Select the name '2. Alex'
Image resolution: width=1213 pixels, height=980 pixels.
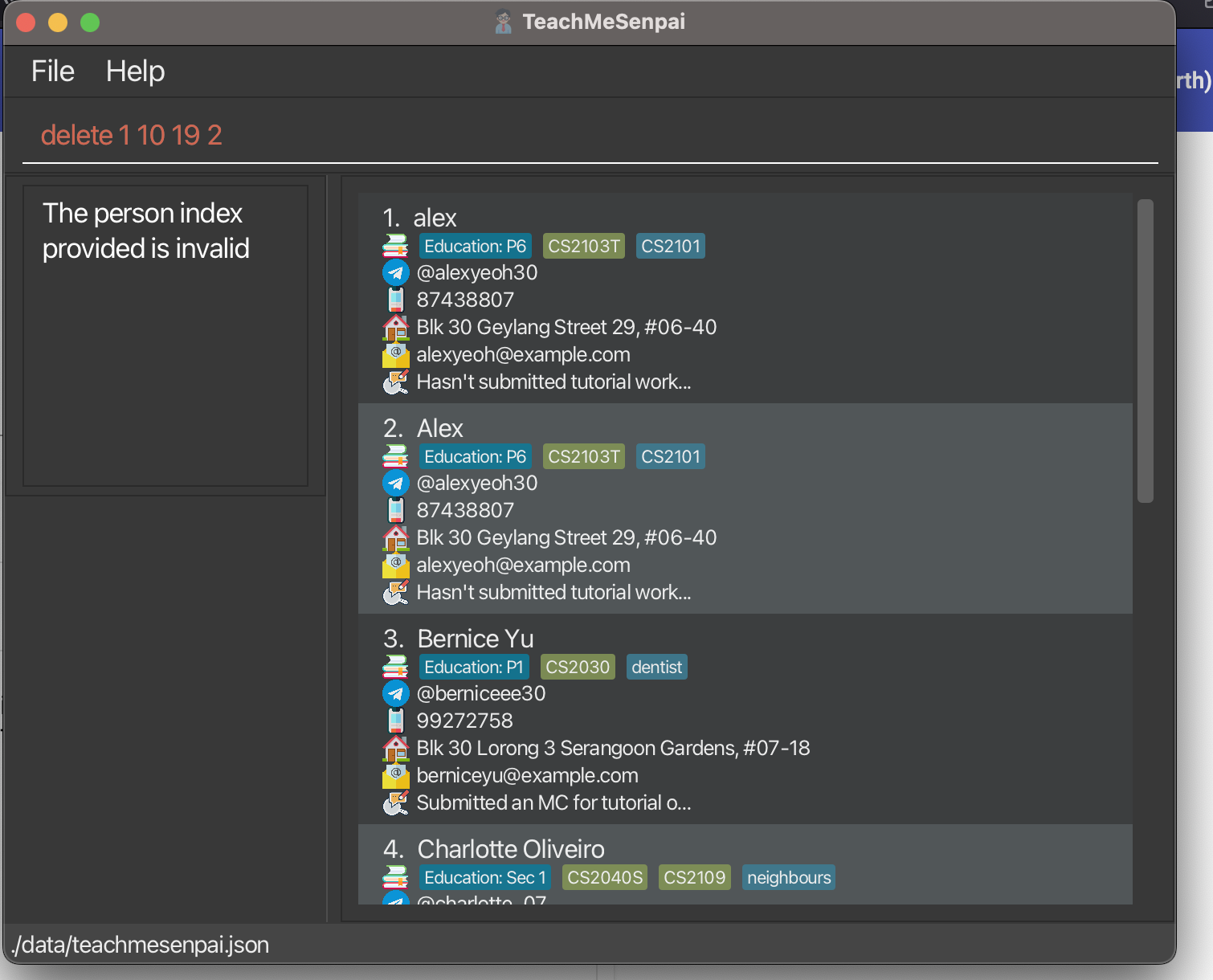click(x=423, y=428)
